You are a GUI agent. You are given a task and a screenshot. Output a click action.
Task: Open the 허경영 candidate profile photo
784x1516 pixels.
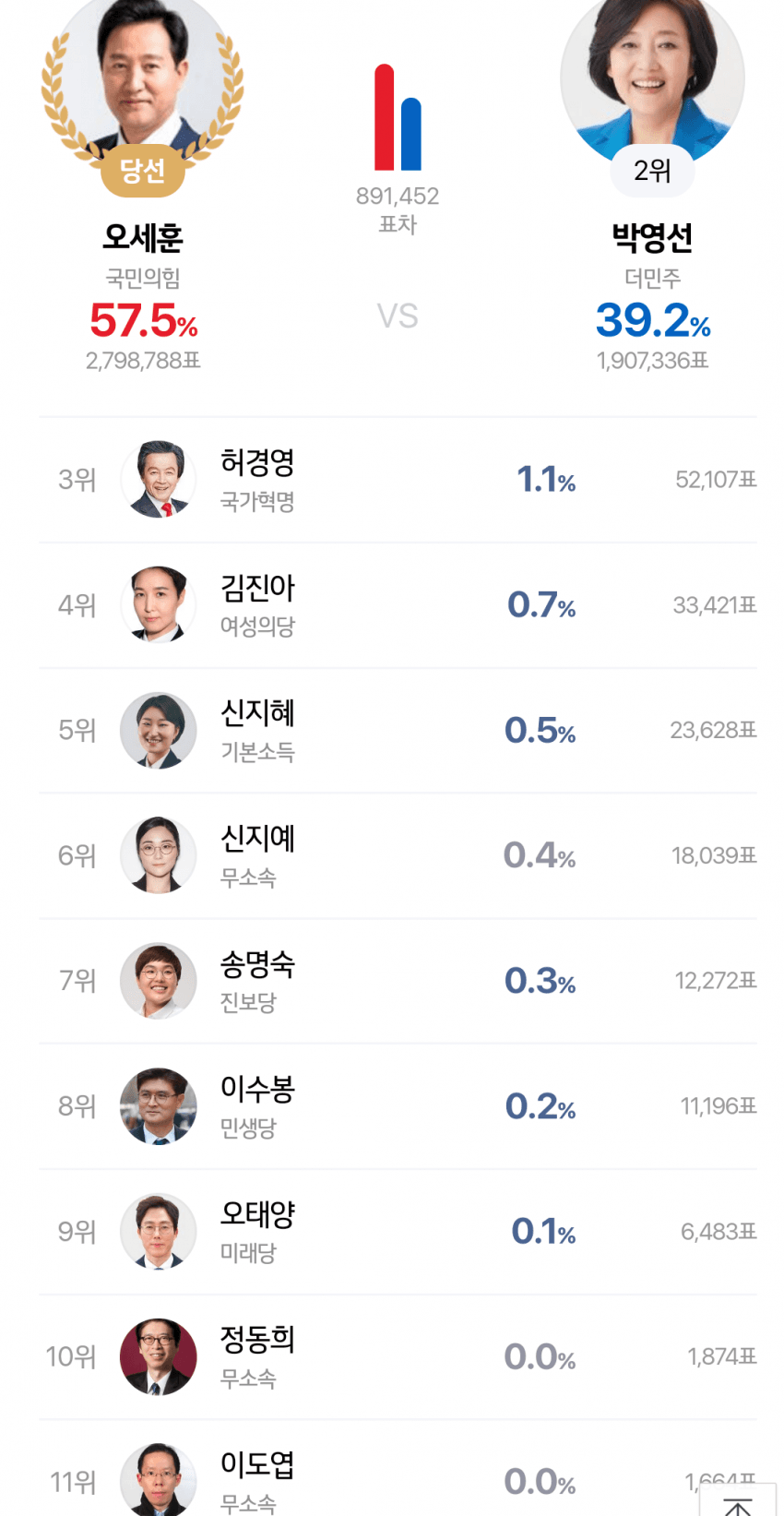coord(159,480)
